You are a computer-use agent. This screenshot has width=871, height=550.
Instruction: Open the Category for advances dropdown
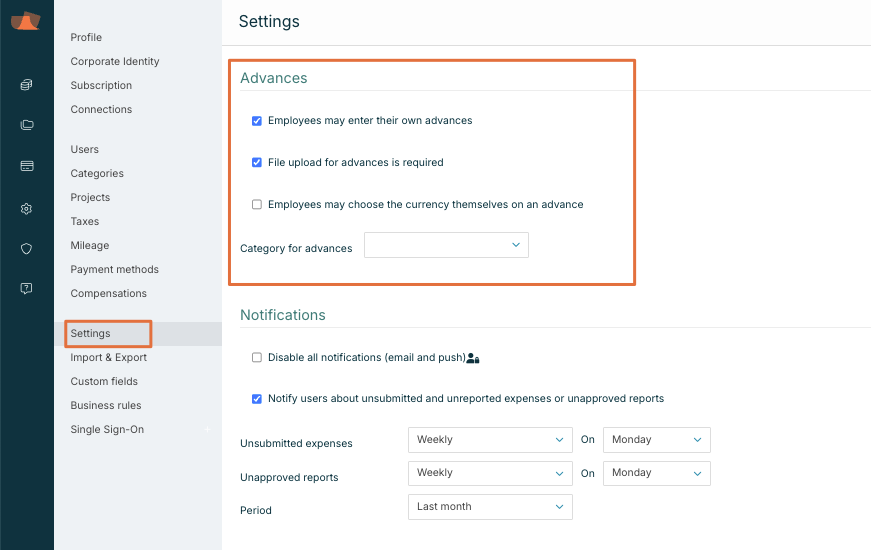(x=446, y=245)
